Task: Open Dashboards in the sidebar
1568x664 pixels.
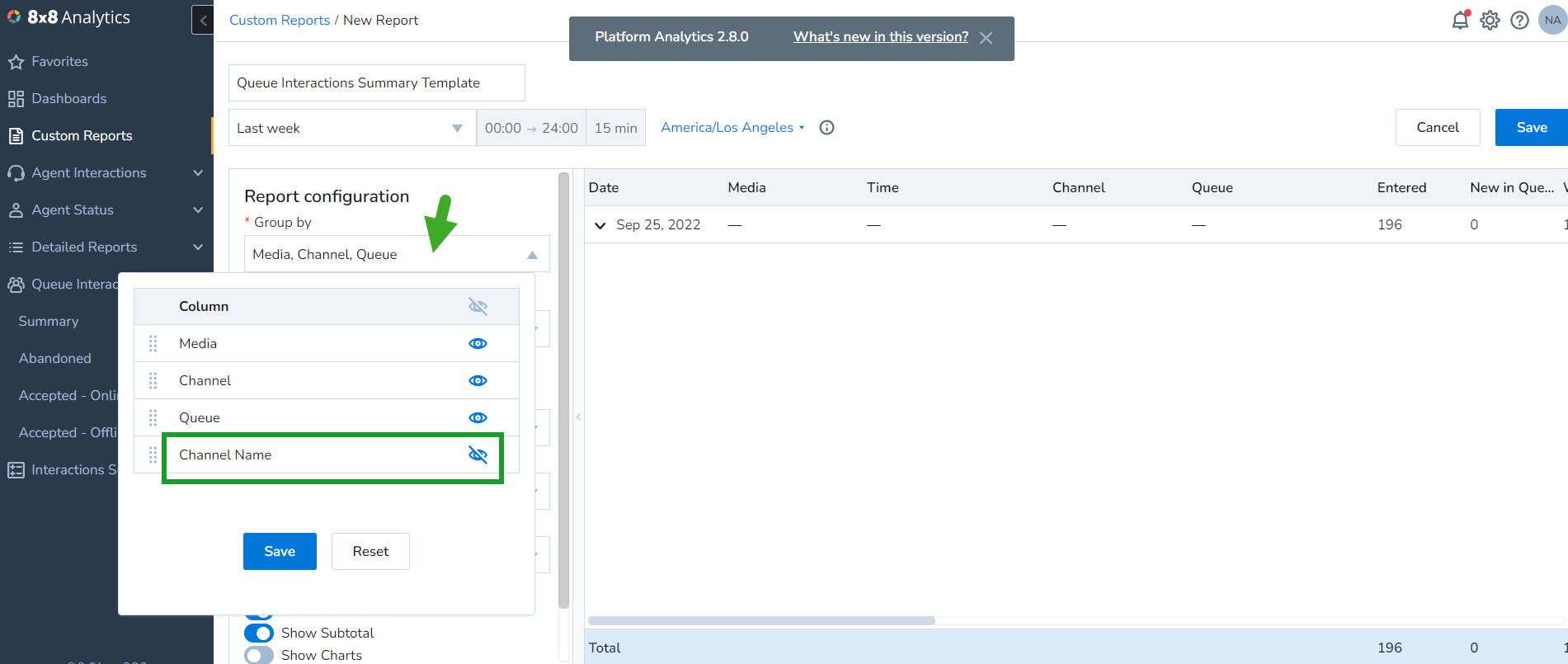Action: [69, 99]
